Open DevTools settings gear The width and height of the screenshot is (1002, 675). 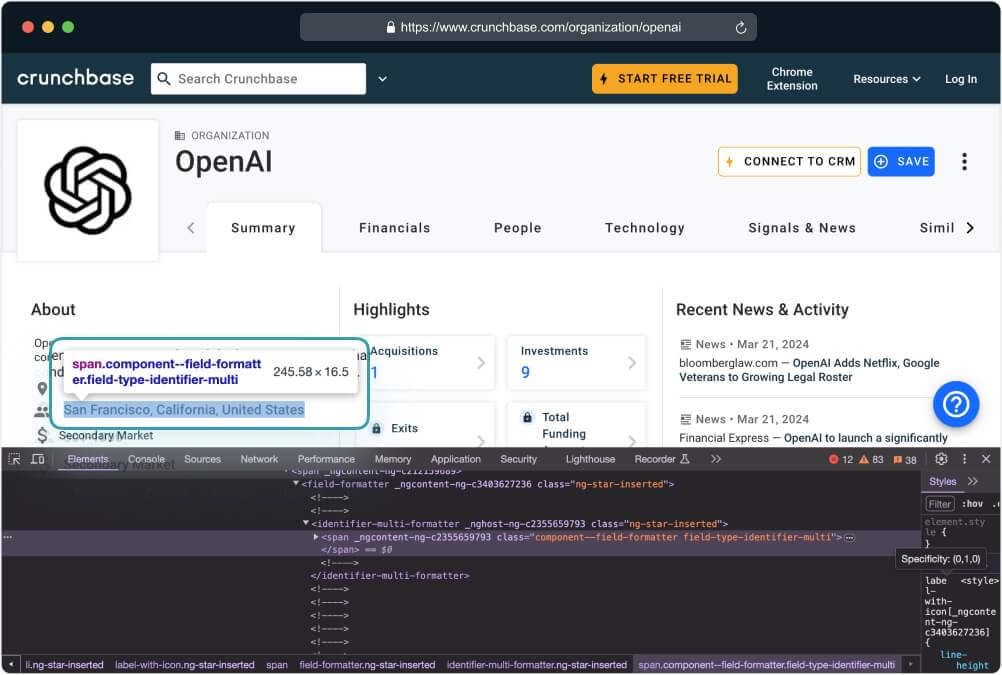[941, 459]
